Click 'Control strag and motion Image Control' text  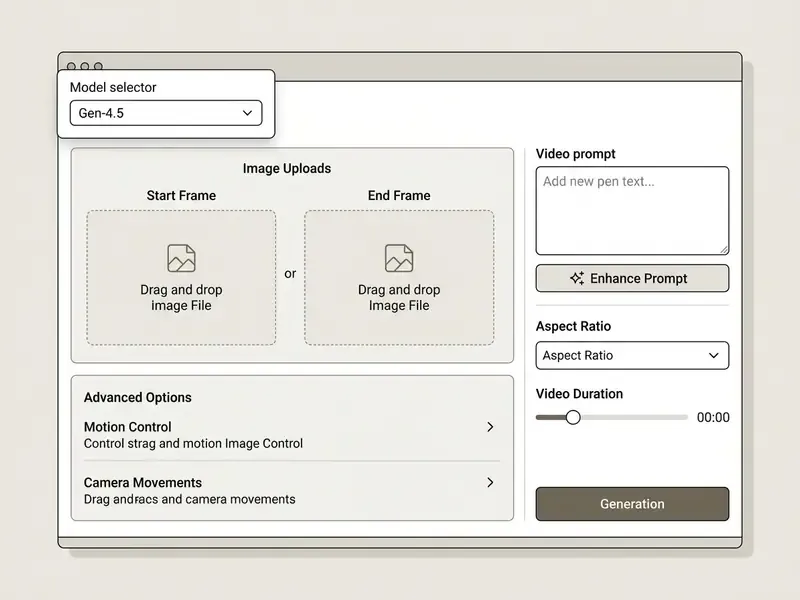(193, 443)
